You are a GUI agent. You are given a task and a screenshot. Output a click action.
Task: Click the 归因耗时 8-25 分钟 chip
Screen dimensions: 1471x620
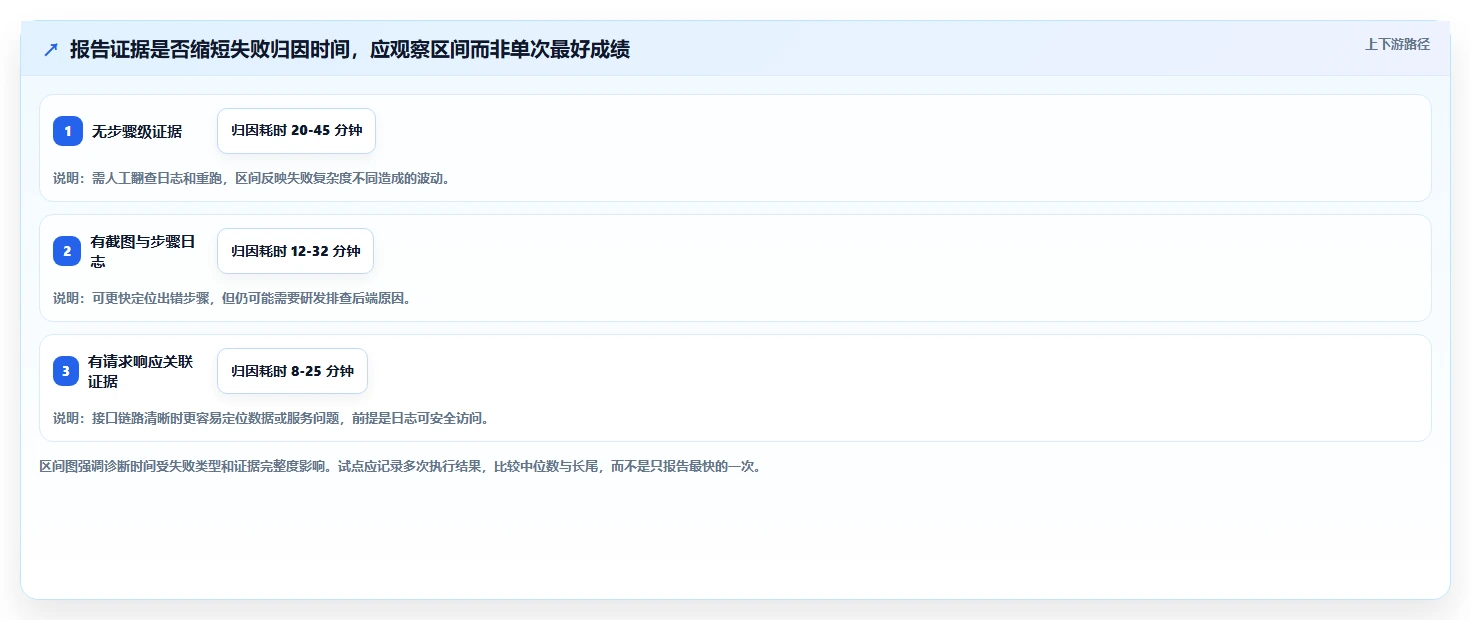click(x=292, y=371)
